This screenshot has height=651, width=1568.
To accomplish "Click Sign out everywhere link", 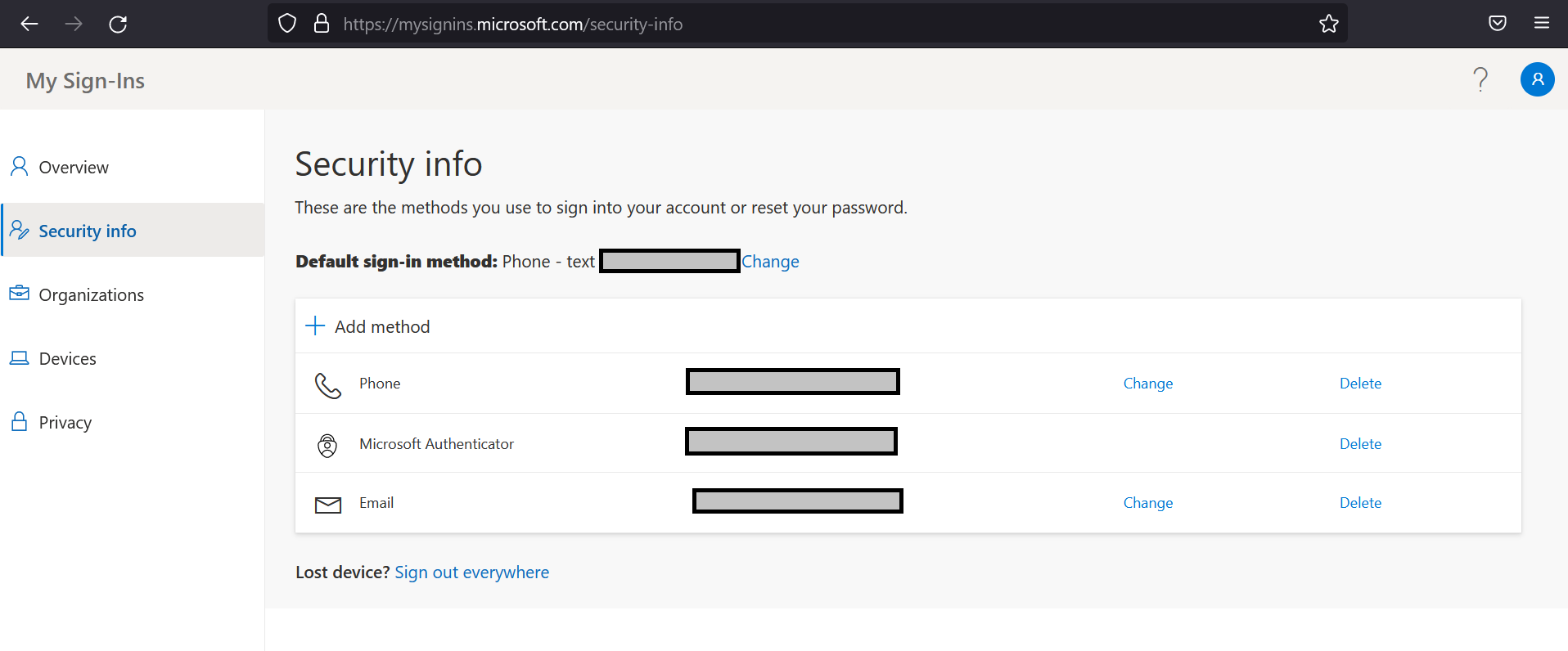I will tap(472, 572).
